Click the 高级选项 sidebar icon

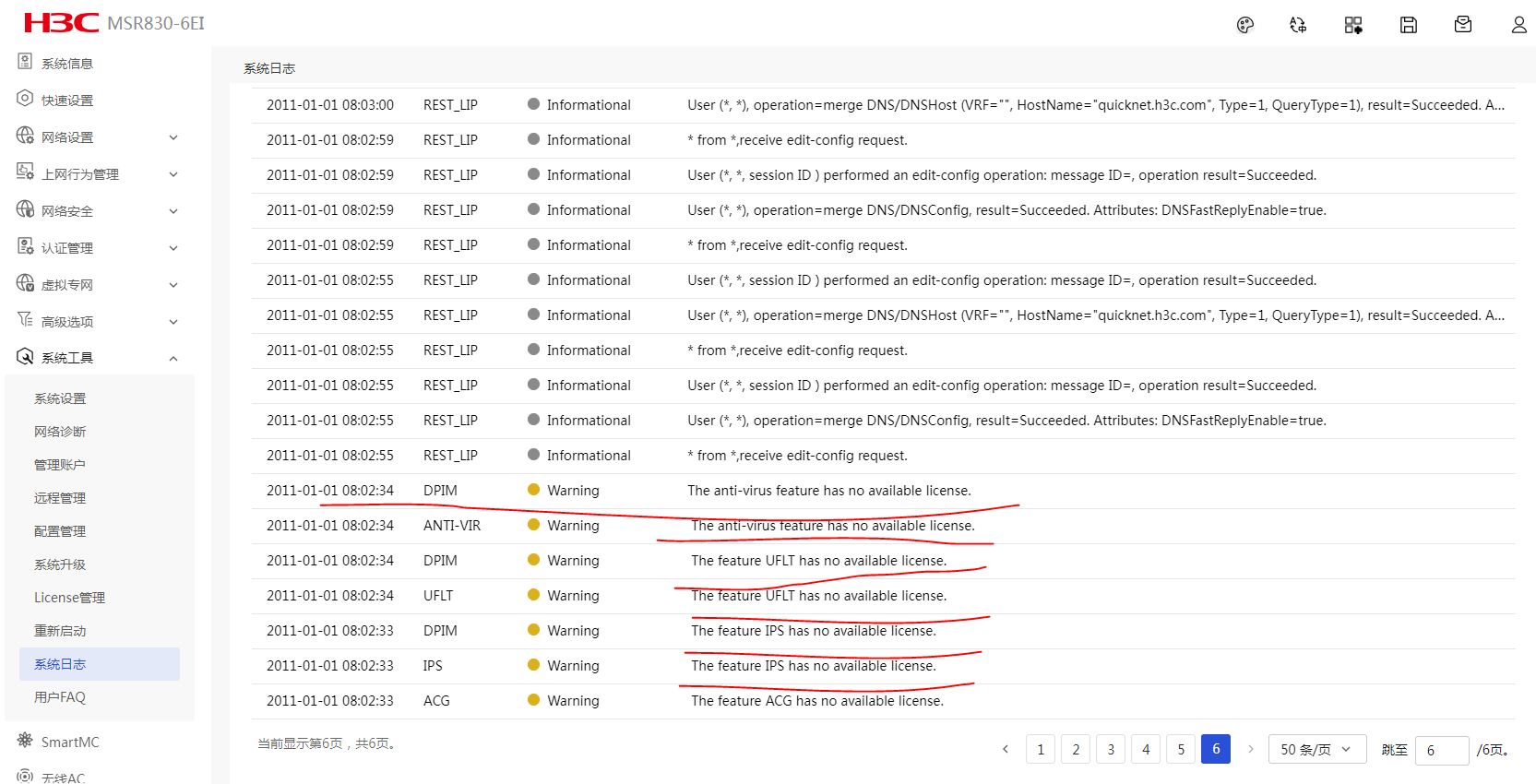25,320
